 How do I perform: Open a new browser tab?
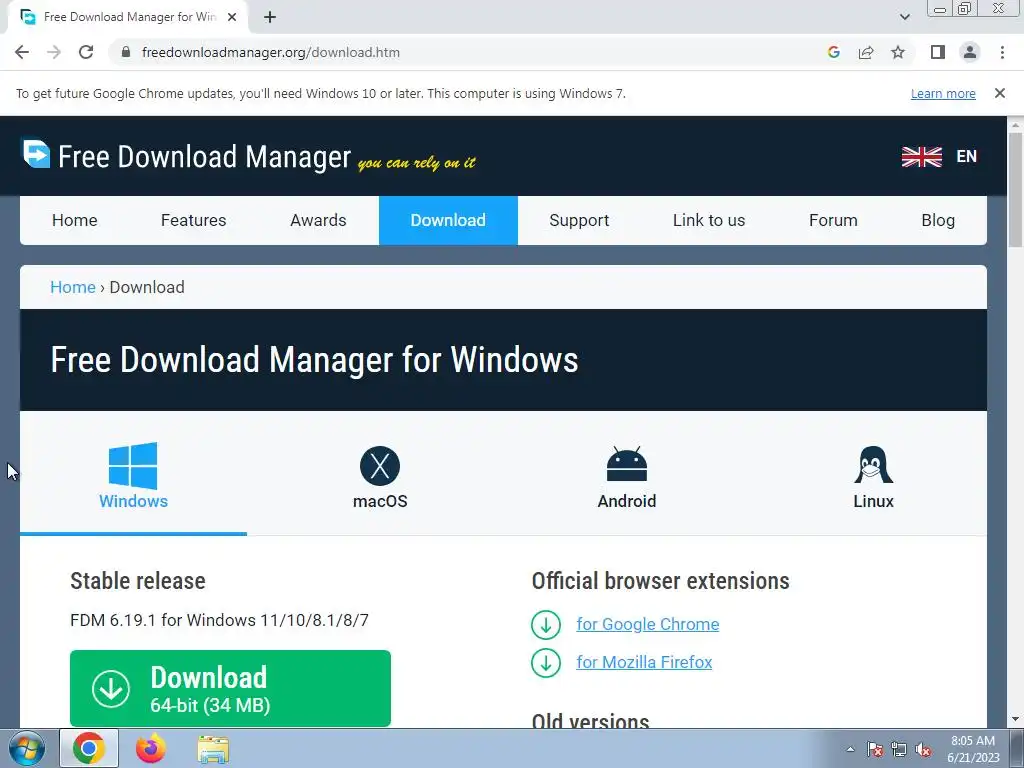(x=270, y=18)
